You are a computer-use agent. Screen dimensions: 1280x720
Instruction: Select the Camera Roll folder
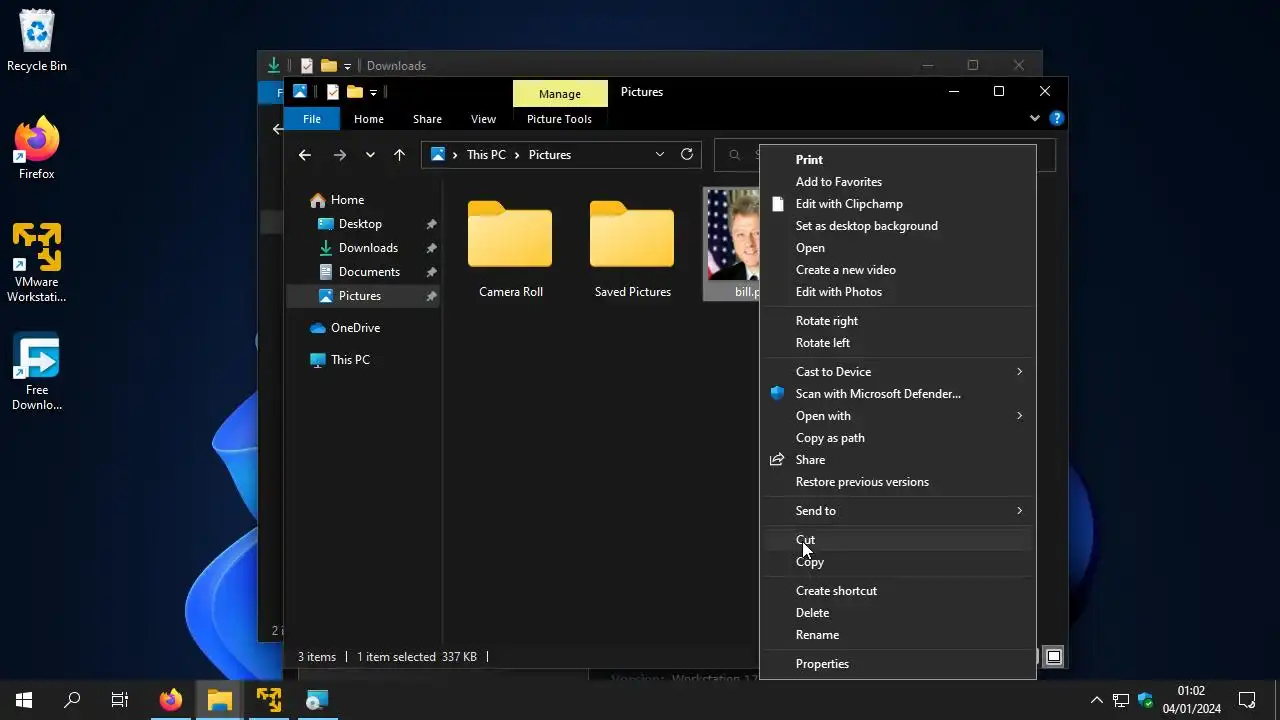coord(511,249)
